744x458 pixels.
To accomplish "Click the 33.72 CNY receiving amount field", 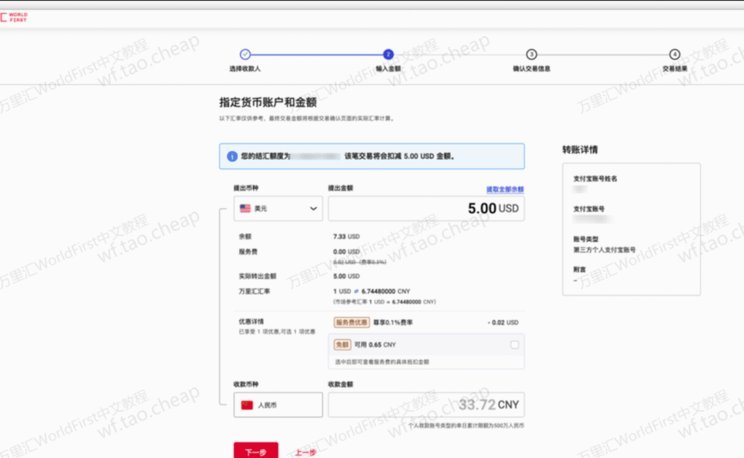I will [426, 405].
